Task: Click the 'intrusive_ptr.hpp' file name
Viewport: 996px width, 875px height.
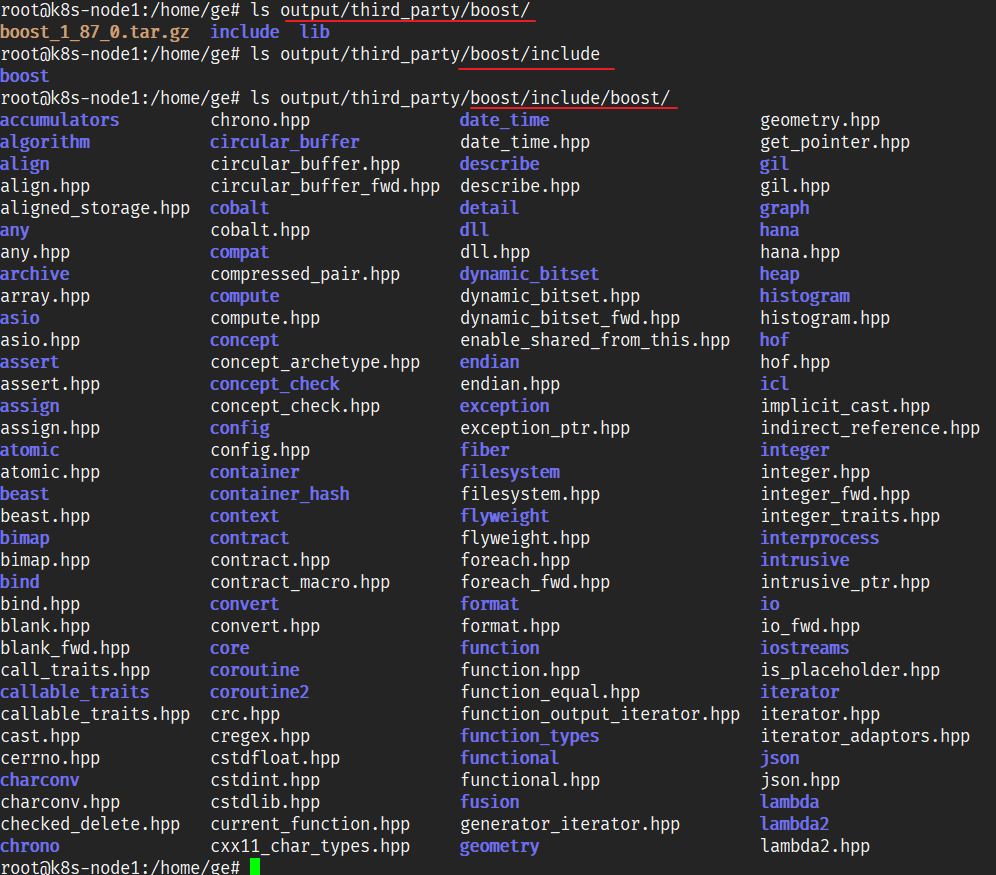Action: click(x=845, y=582)
